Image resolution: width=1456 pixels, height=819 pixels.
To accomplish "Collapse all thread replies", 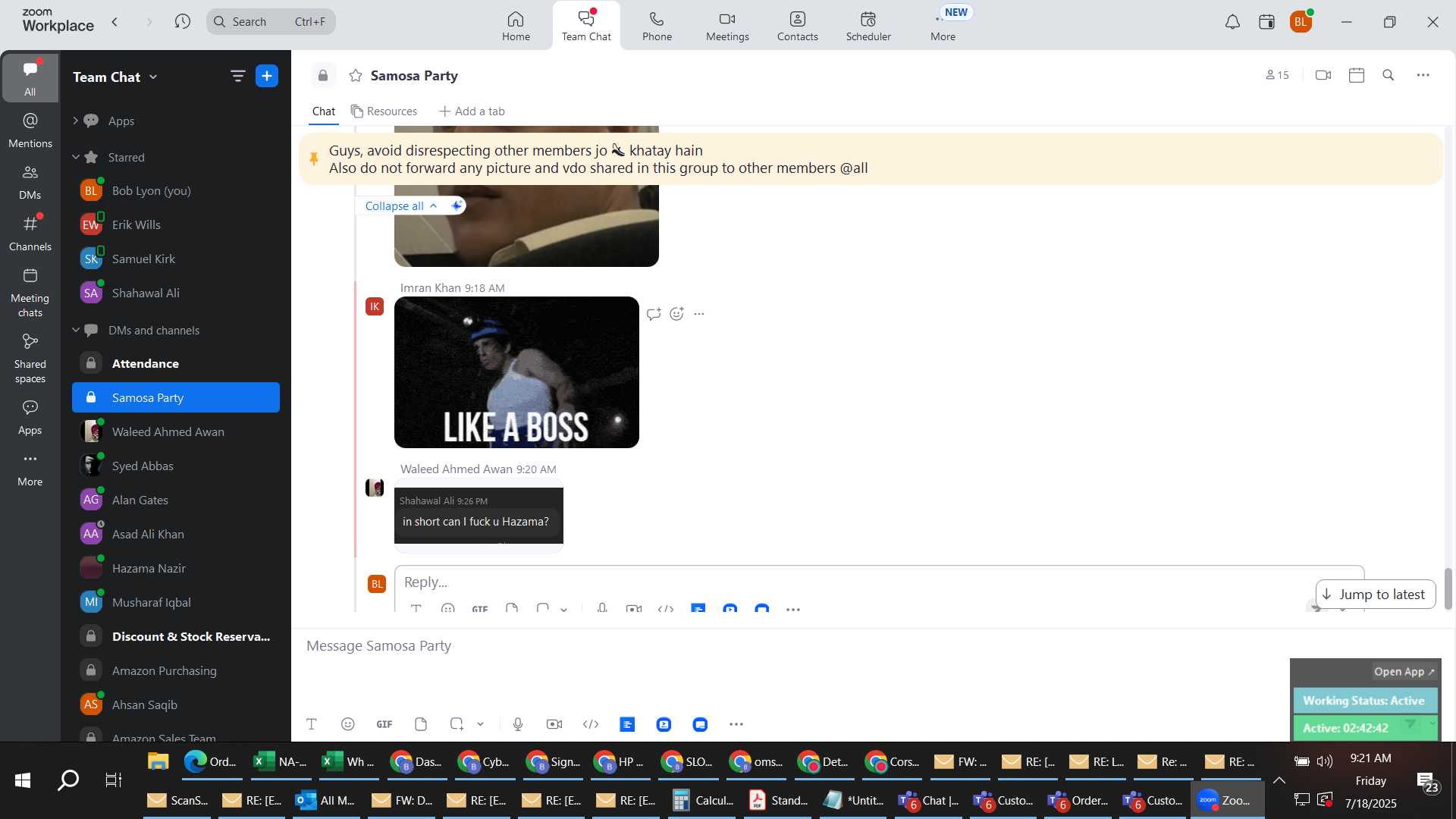I will coord(401,206).
